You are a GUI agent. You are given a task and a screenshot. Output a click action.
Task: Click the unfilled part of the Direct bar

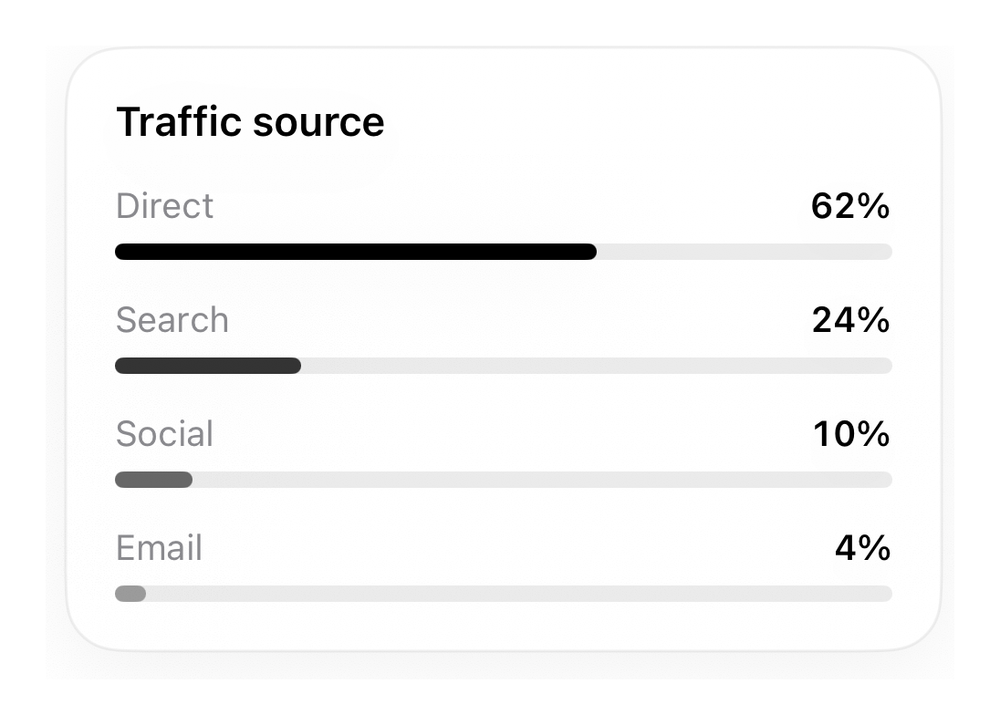(x=744, y=251)
